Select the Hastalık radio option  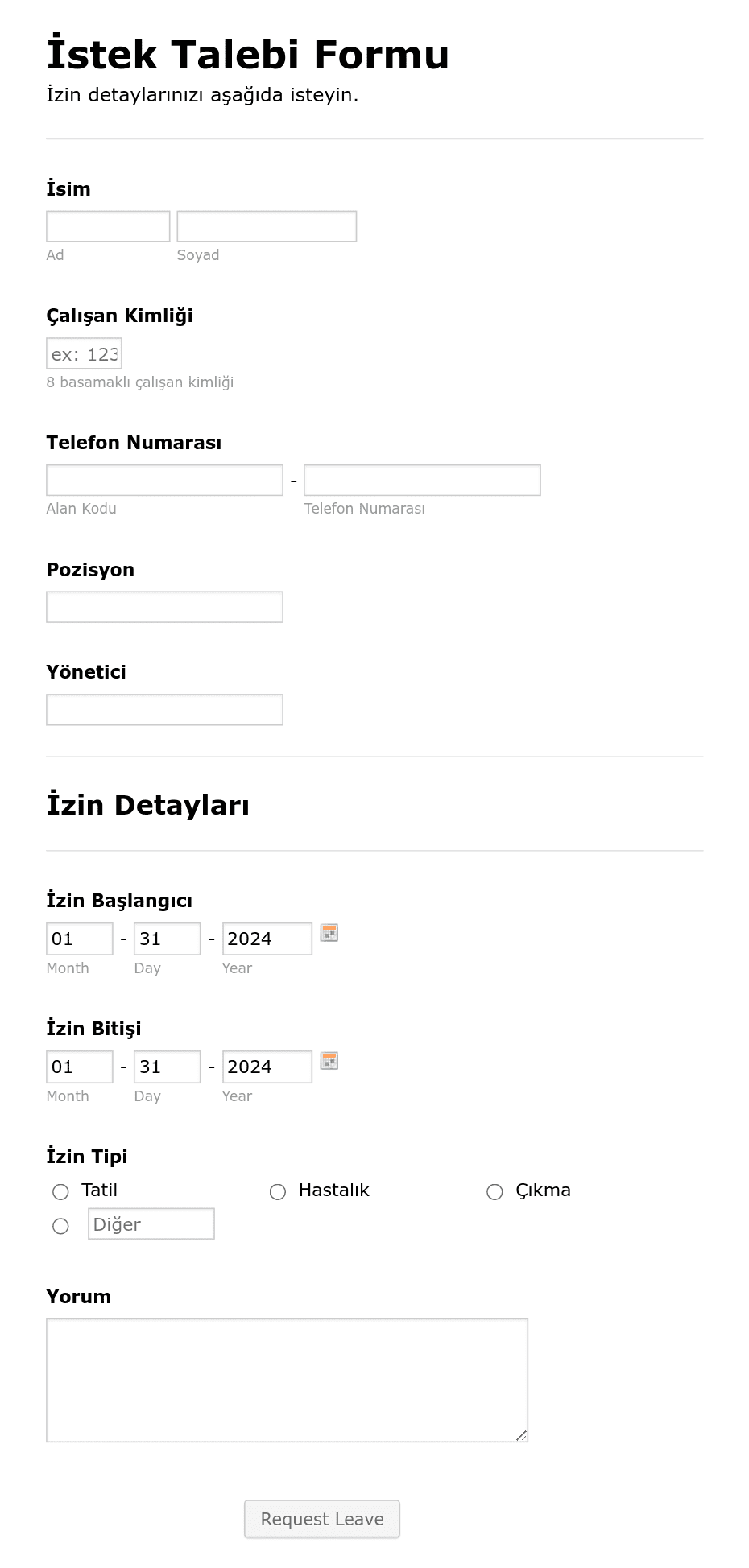(x=278, y=1191)
